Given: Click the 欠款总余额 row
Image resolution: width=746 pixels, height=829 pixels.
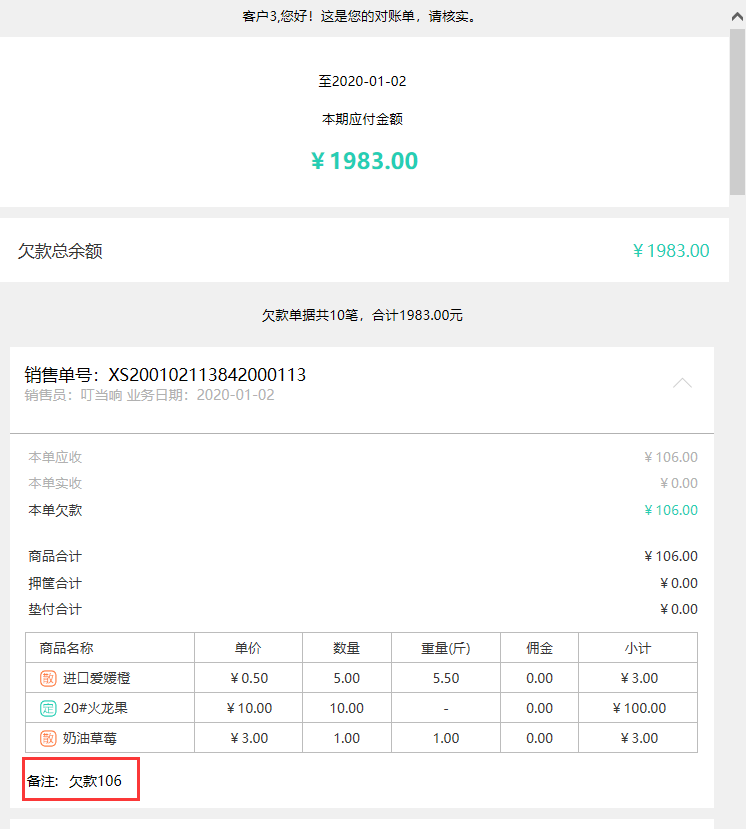Looking at the screenshot, I should (x=363, y=251).
